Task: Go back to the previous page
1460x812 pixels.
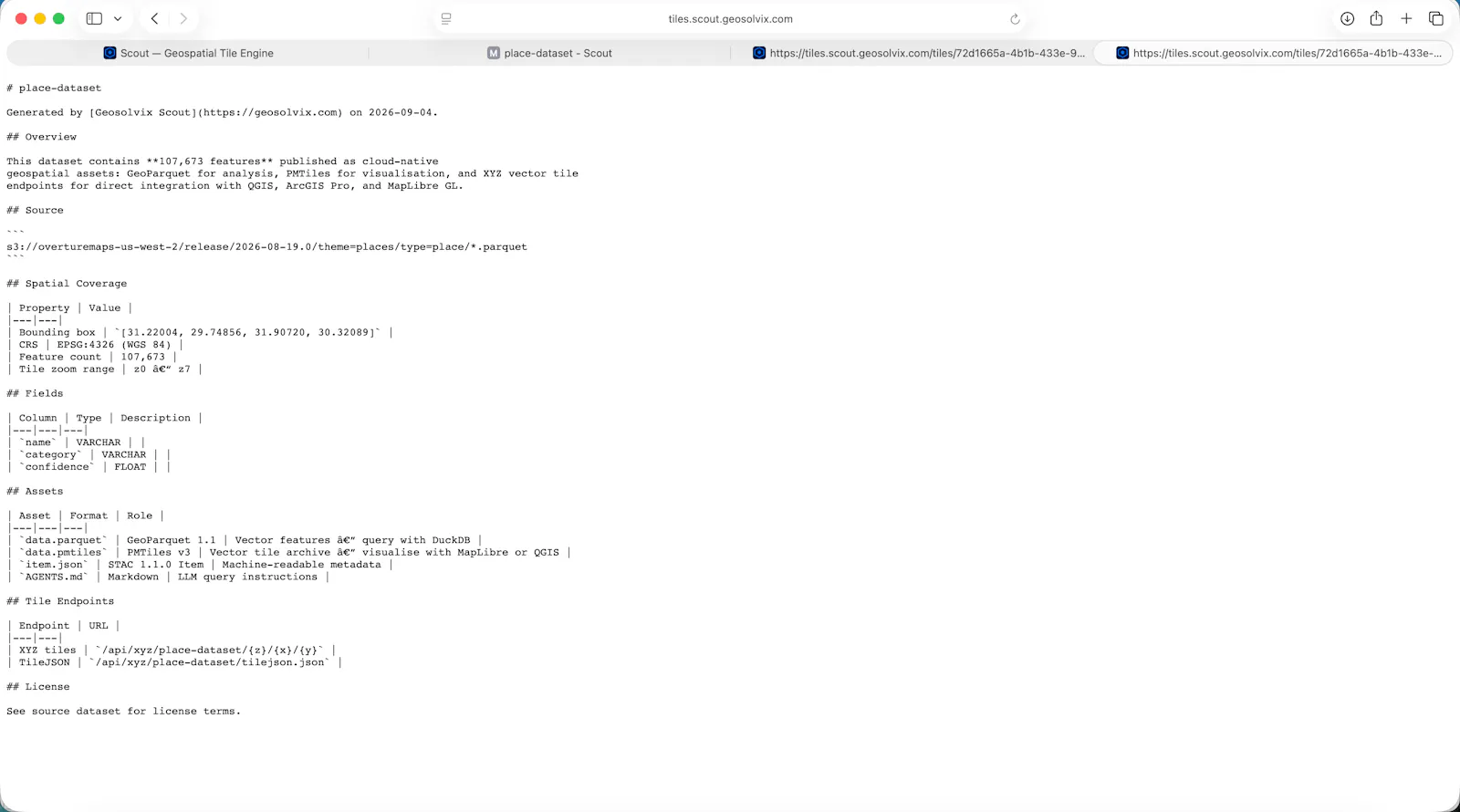Action: [x=155, y=18]
